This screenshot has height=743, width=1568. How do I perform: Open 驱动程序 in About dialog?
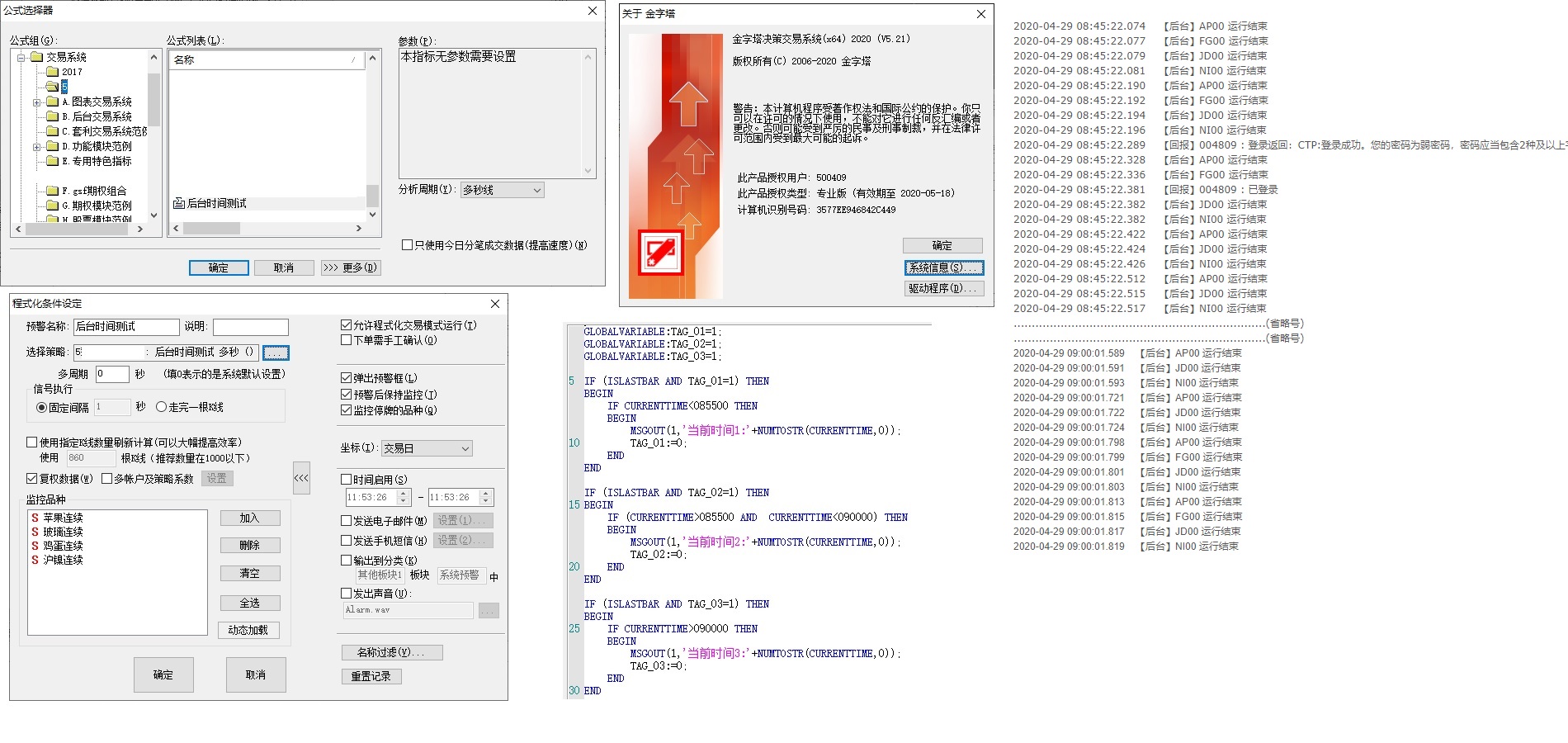pyautogui.click(x=942, y=288)
